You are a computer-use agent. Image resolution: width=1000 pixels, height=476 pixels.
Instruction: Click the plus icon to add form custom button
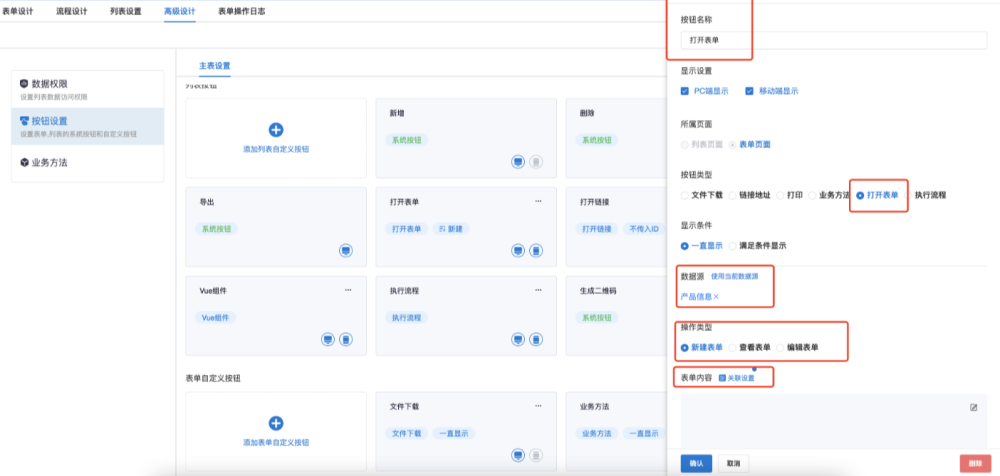pyautogui.click(x=276, y=424)
